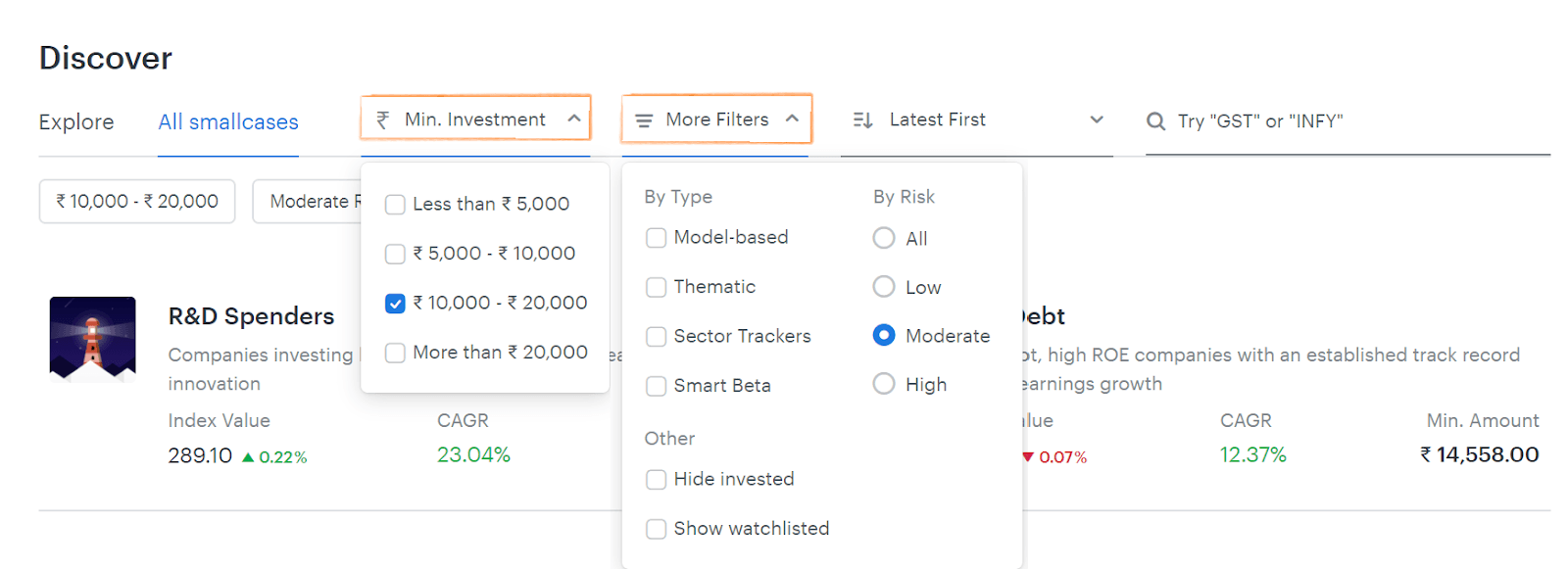Open the All smallcases tab
Viewport: 1568px width, 569px height.
pos(228,122)
